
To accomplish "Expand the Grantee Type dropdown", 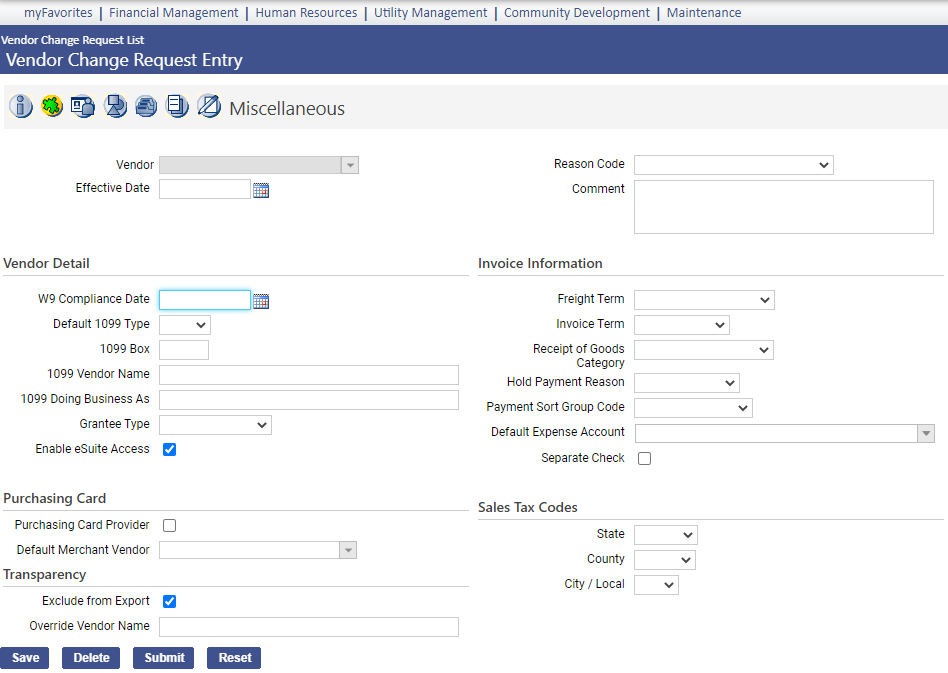I will click(215, 425).
